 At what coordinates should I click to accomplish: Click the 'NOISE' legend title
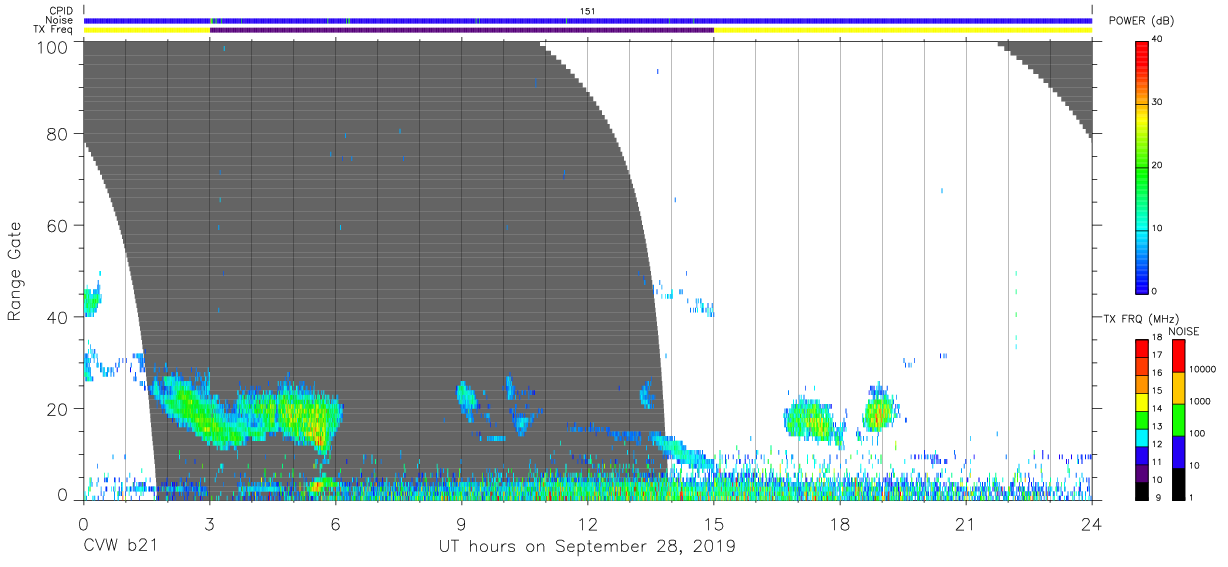click(x=1183, y=331)
